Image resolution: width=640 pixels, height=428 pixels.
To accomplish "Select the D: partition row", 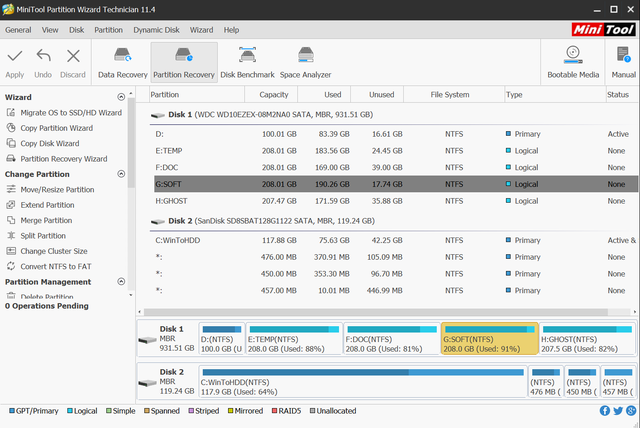I will [396, 134].
